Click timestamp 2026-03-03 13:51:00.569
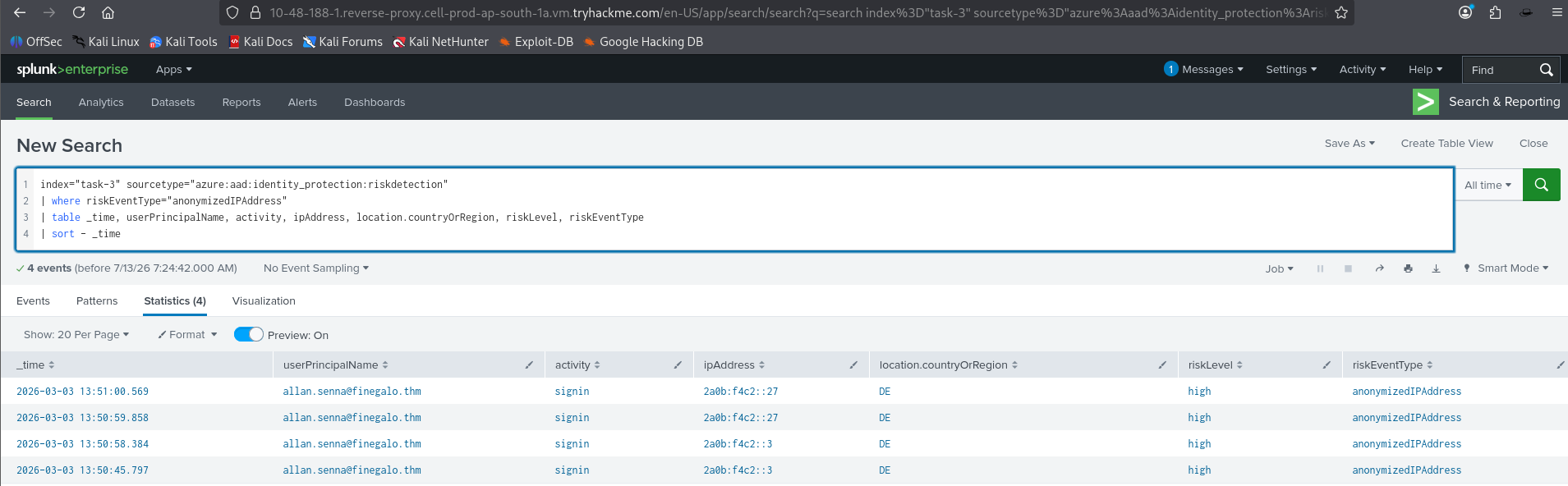Image resolution: width=1568 pixels, height=486 pixels. [x=82, y=392]
